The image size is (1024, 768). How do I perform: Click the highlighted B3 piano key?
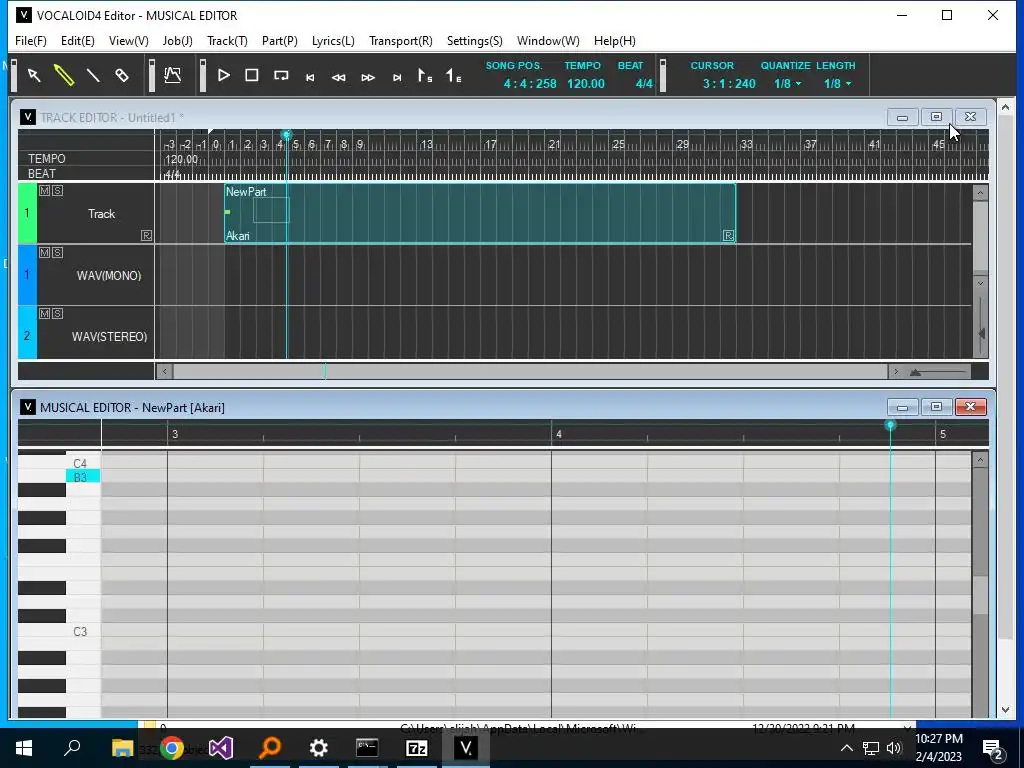coord(82,477)
